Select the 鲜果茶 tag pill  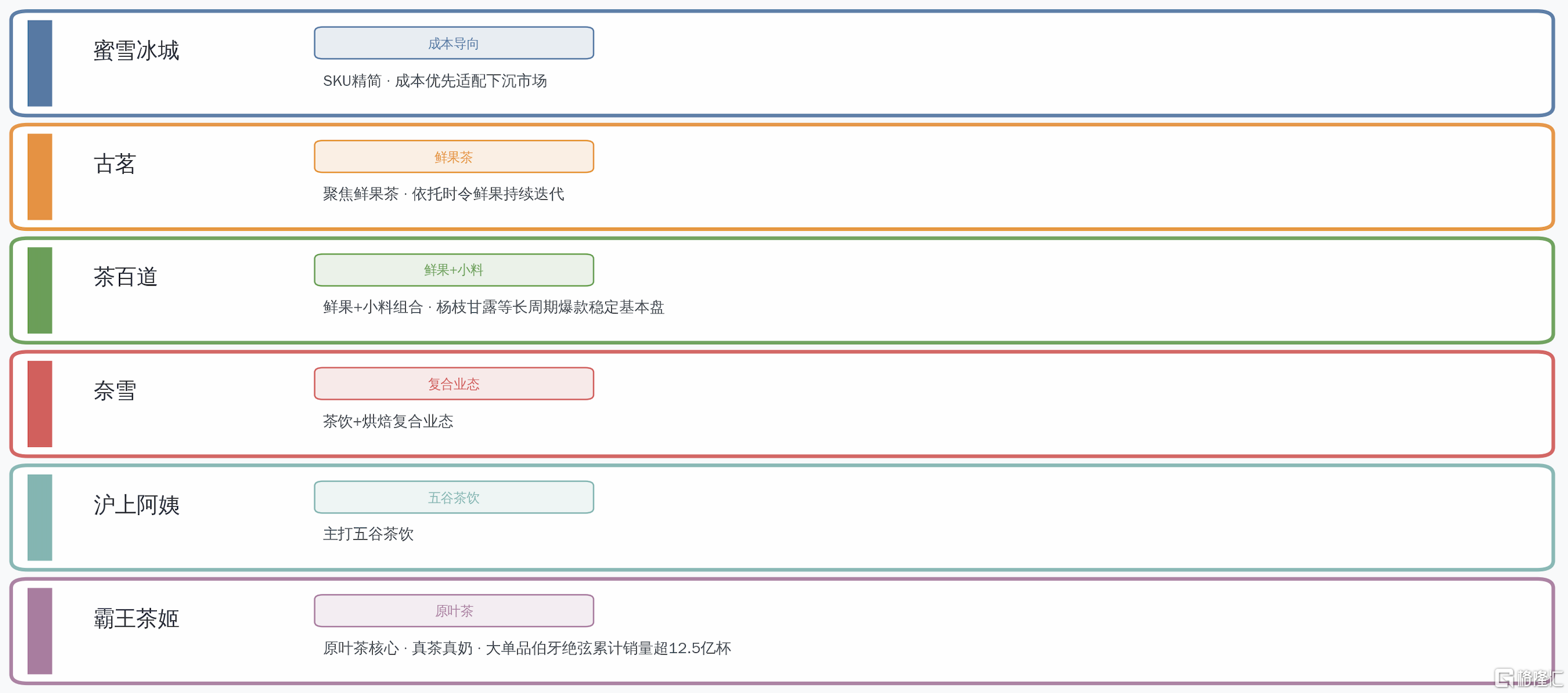point(453,157)
